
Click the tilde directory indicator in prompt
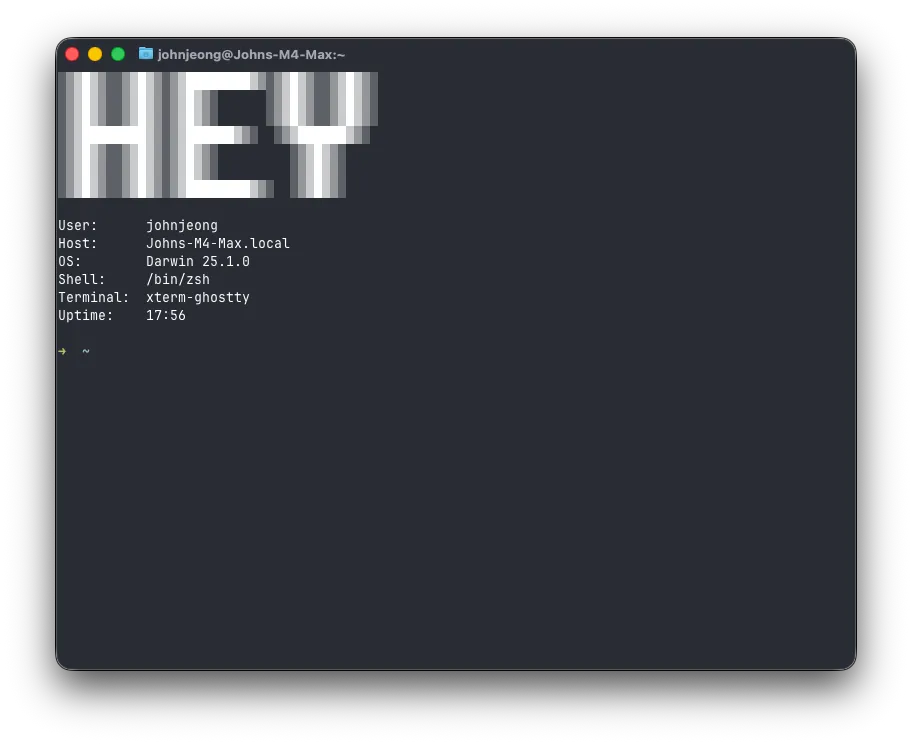[86, 351]
